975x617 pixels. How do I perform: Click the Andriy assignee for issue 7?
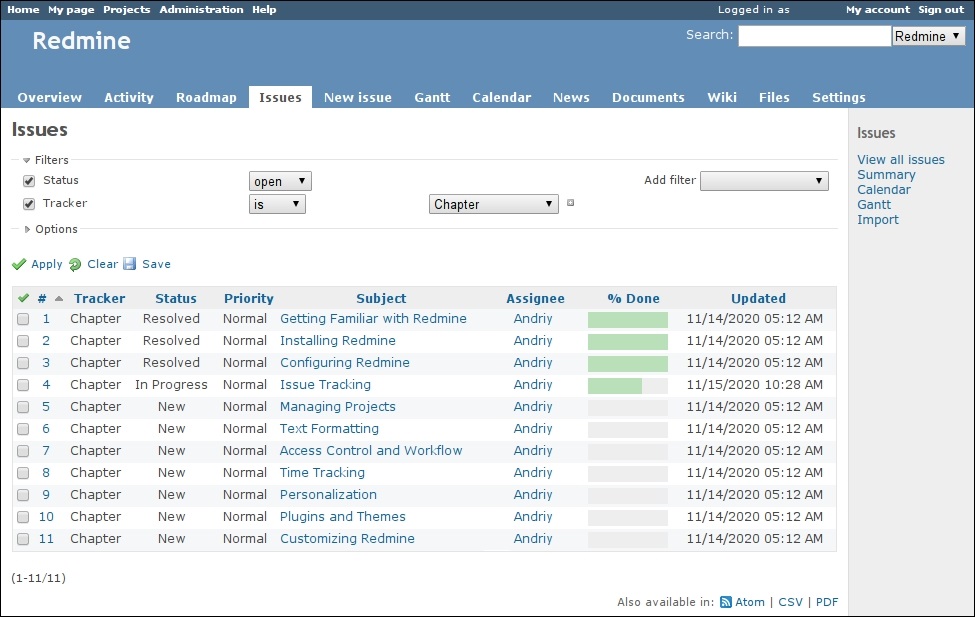click(x=533, y=450)
